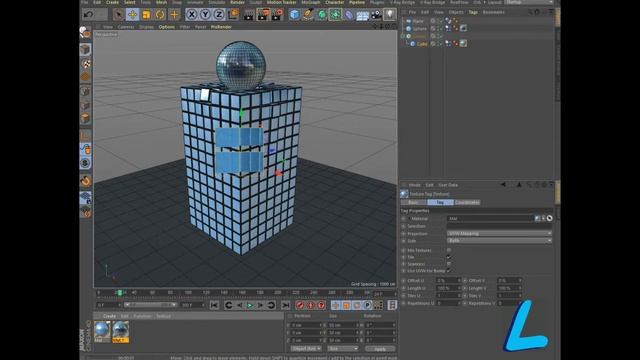This screenshot has width=640, height=360.
Task: Toggle the Z axis lock
Action: 219,15
